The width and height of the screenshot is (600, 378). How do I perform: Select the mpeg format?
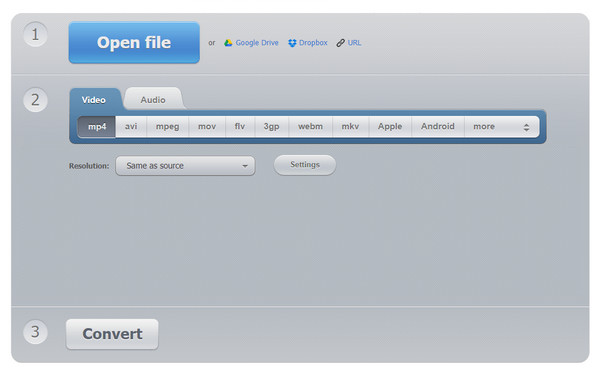point(168,127)
